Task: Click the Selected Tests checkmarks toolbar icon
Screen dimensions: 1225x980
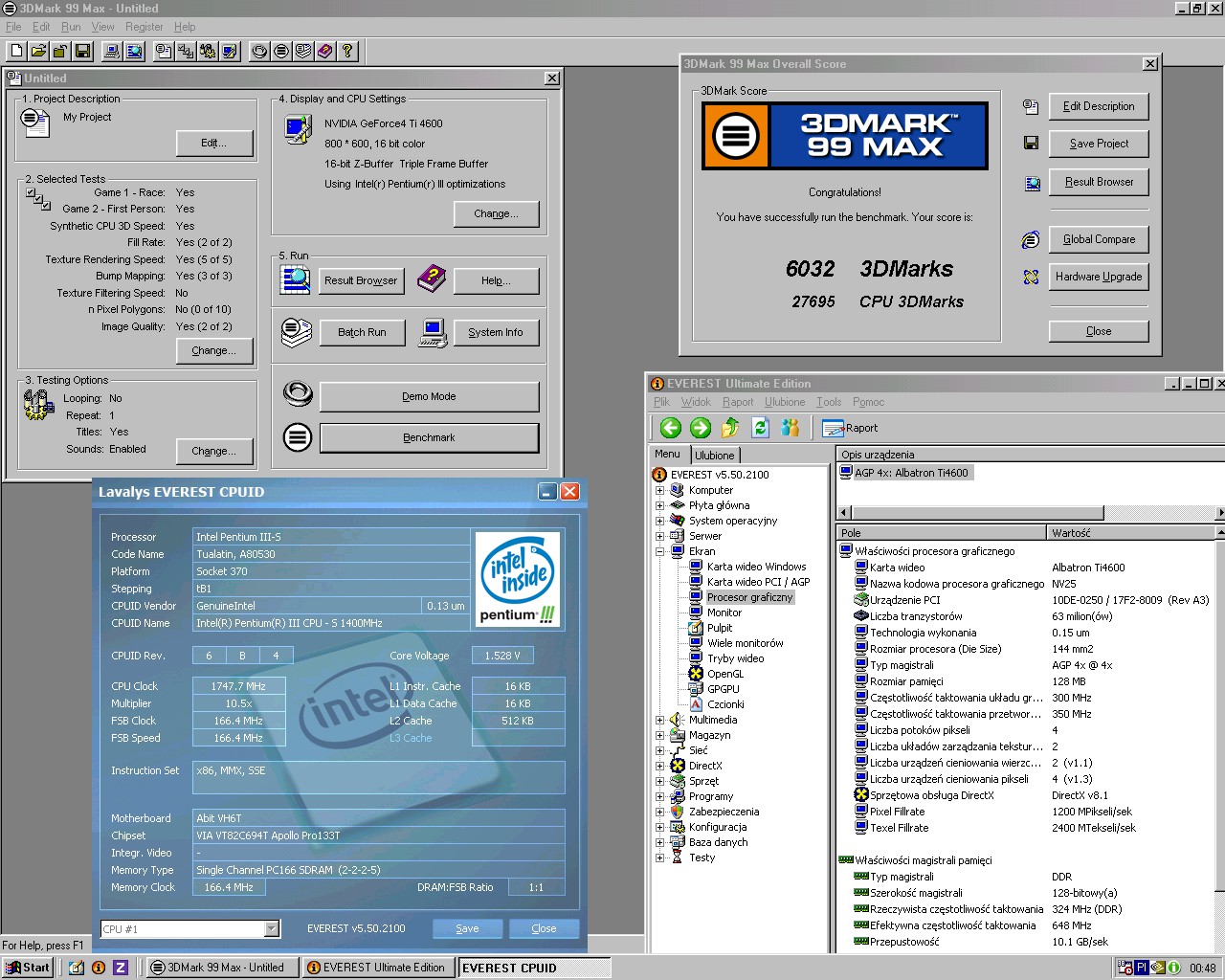Action: pos(186,51)
